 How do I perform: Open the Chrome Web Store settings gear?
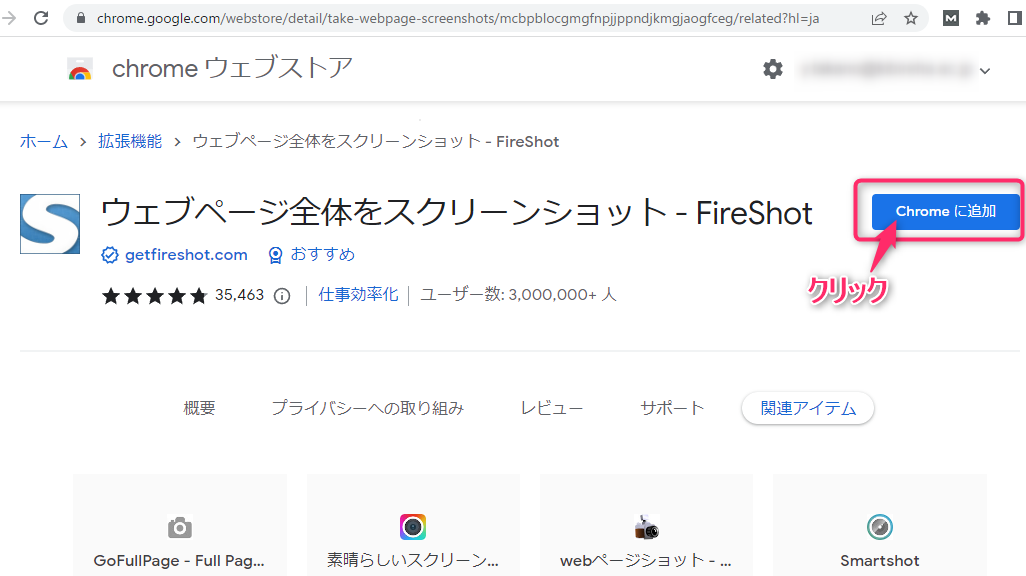(772, 69)
